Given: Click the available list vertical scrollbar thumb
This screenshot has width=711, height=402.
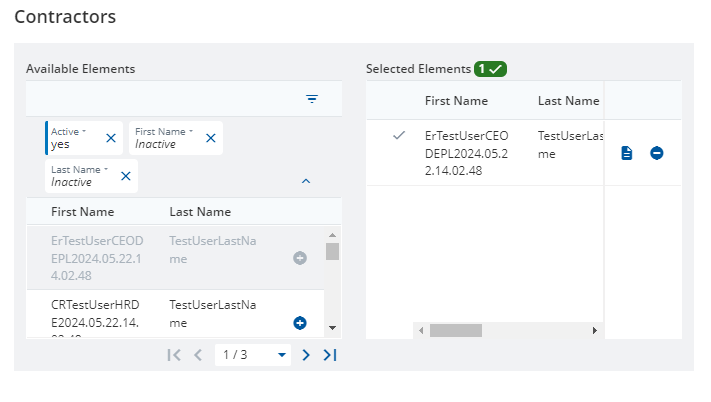Looking at the screenshot, I should [332, 252].
